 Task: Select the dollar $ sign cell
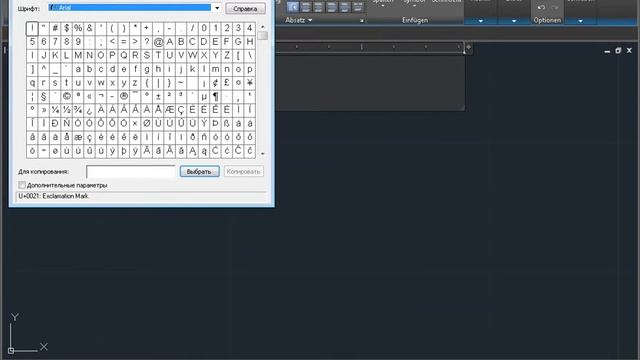point(67,28)
